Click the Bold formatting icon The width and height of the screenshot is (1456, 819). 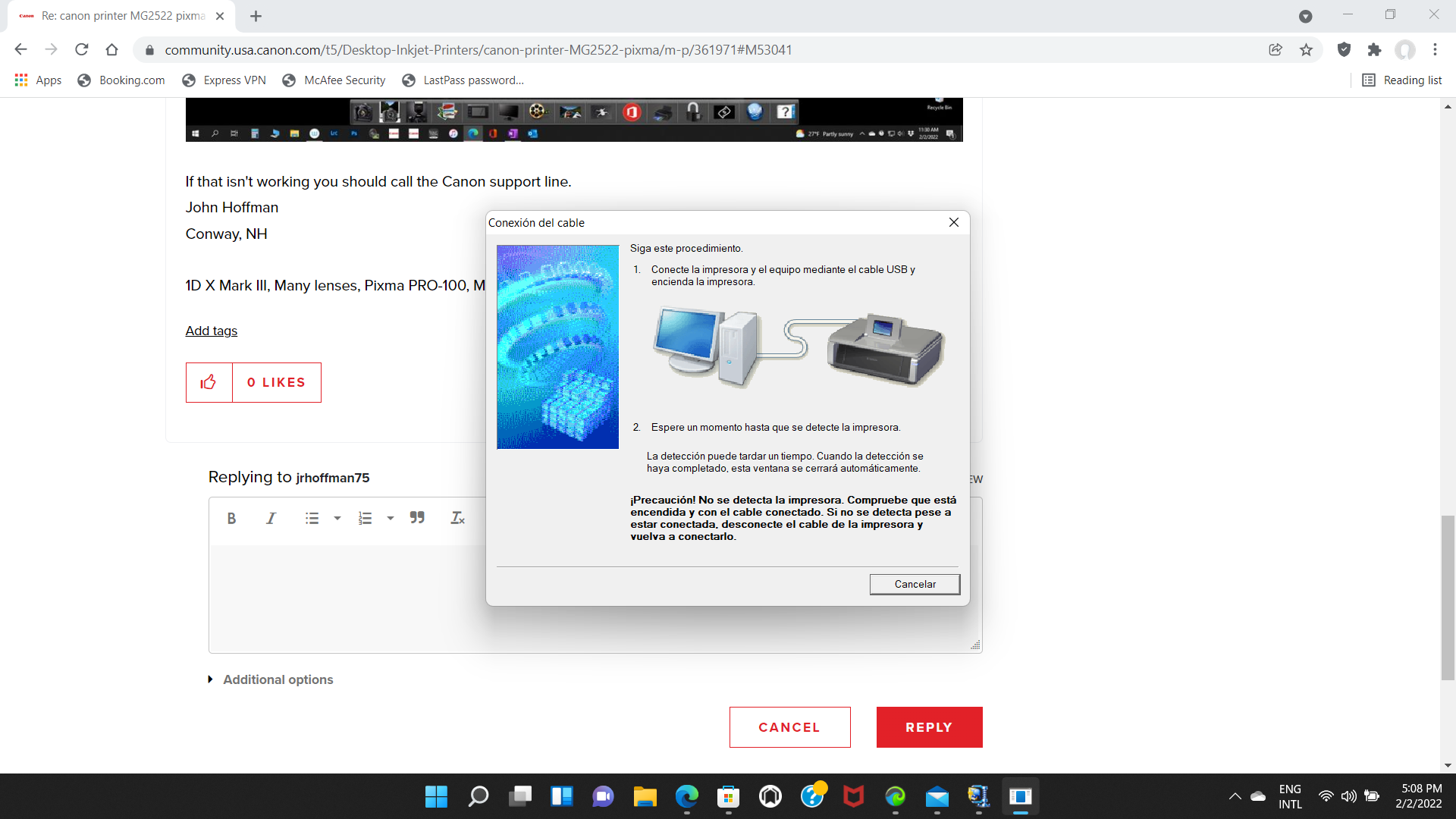click(232, 518)
